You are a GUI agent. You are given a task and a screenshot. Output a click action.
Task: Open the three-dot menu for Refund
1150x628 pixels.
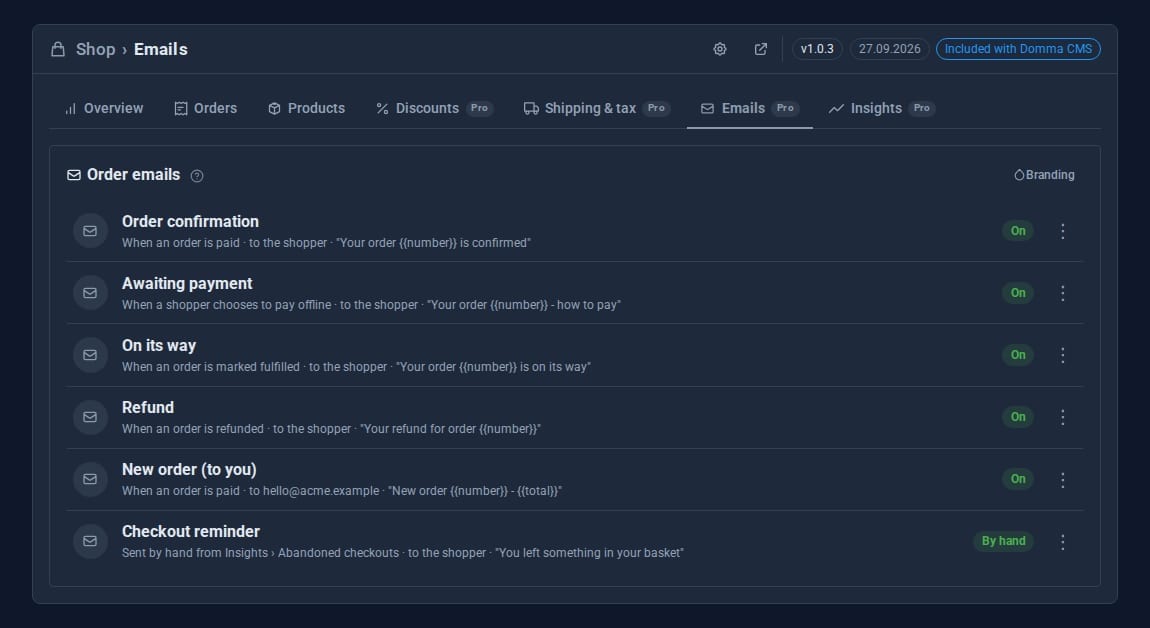tap(1063, 417)
